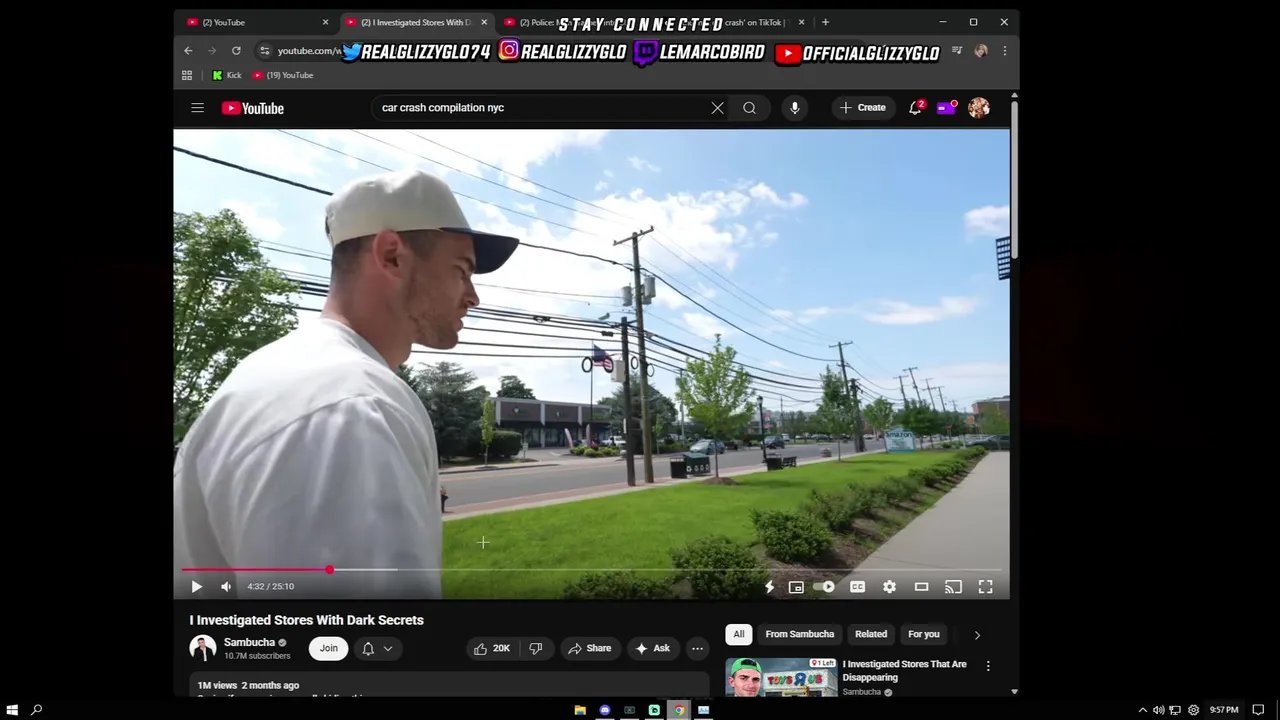Viewport: 1280px width, 720px height.
Task: Expand the subscription notification bell dropdown
Action: click(x=377, y=649)
